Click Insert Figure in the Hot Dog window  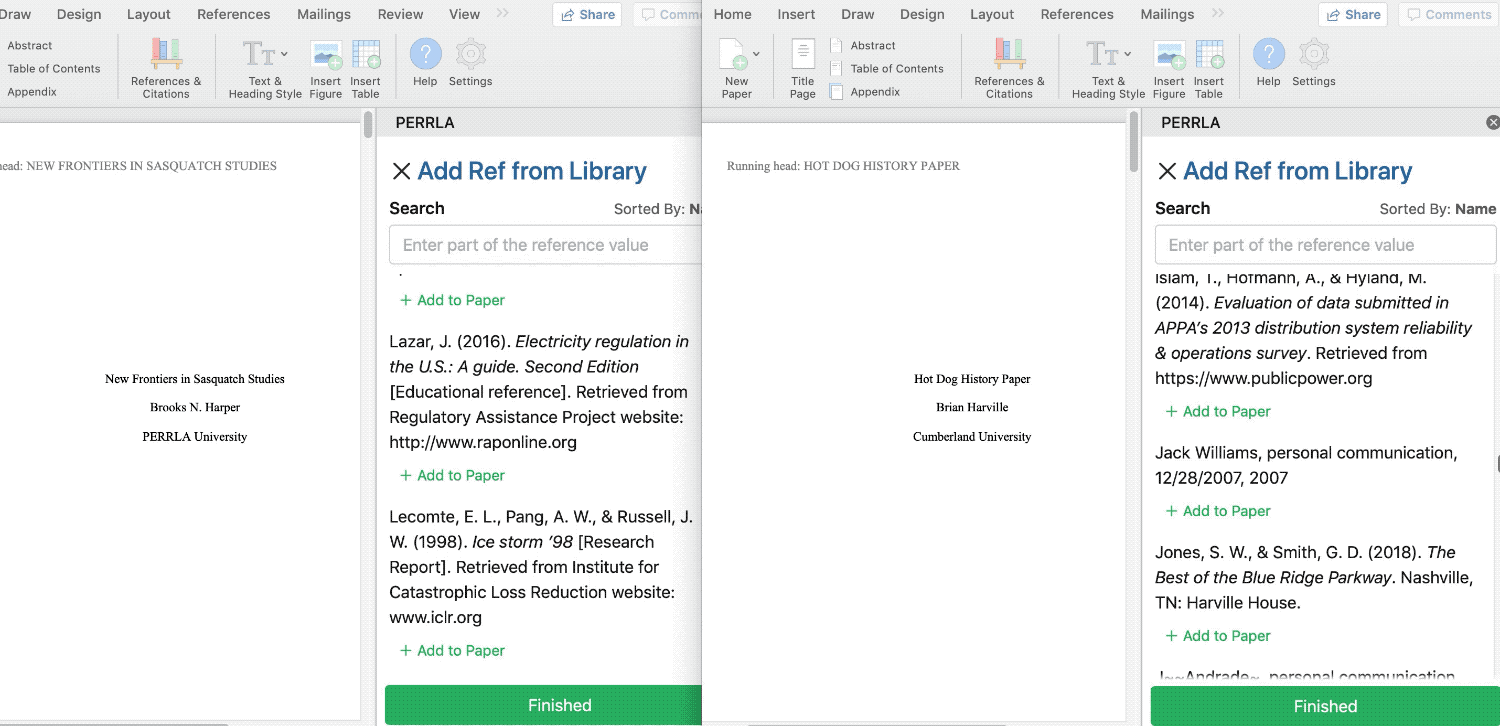pos(1169,68)
